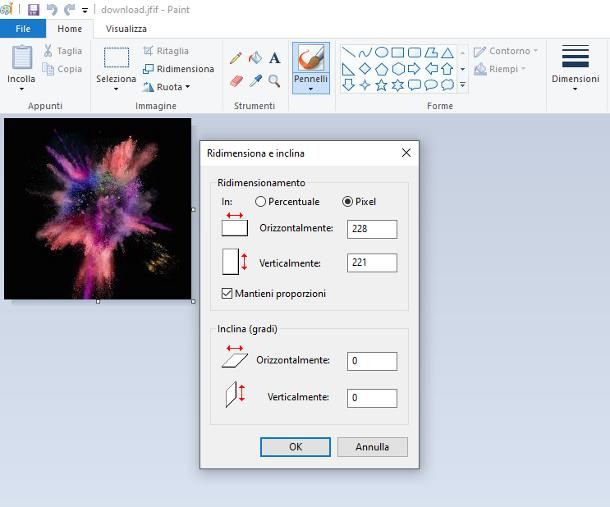Select the Fill with color bucket tool
This screenshot has width=610, height=507.
point(255,58)
